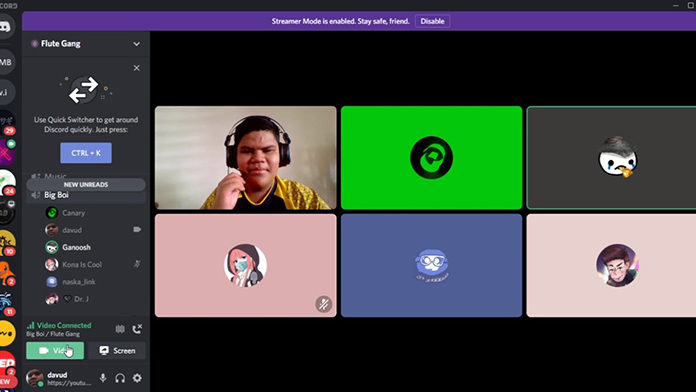The image size is (696, 392).
Task: Disable Streamer Mode
Action: click(432, 21)
